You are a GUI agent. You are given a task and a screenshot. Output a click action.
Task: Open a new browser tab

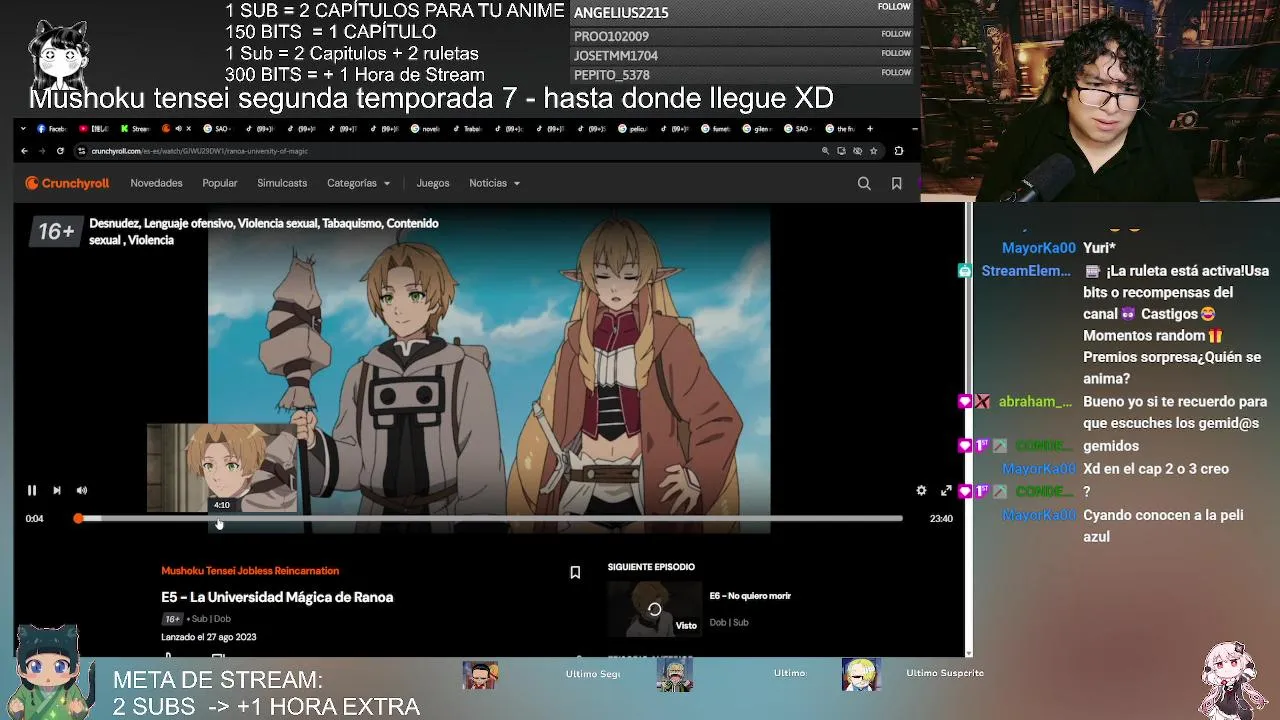pos(869,128)
